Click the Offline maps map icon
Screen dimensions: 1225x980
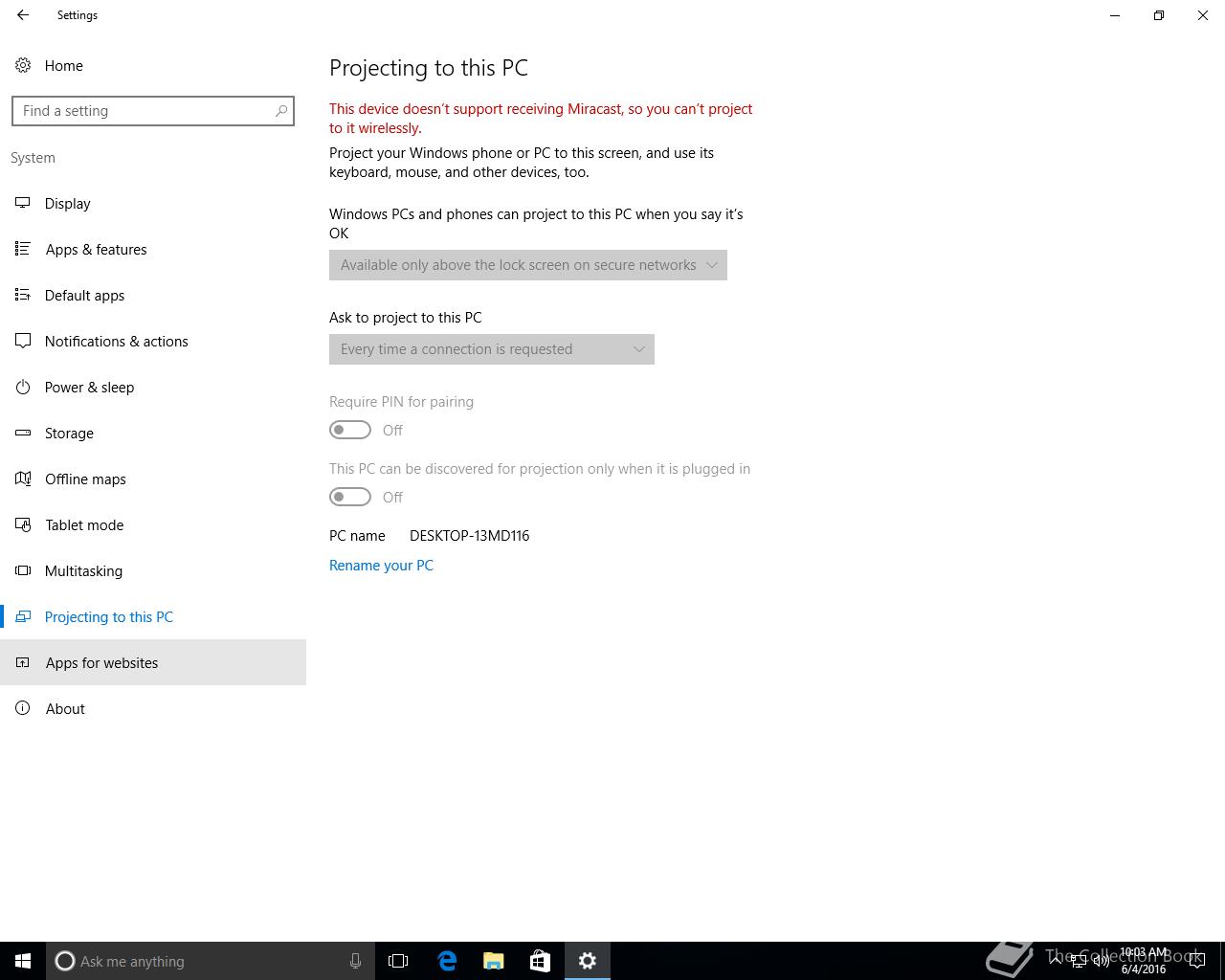(23, 479)
